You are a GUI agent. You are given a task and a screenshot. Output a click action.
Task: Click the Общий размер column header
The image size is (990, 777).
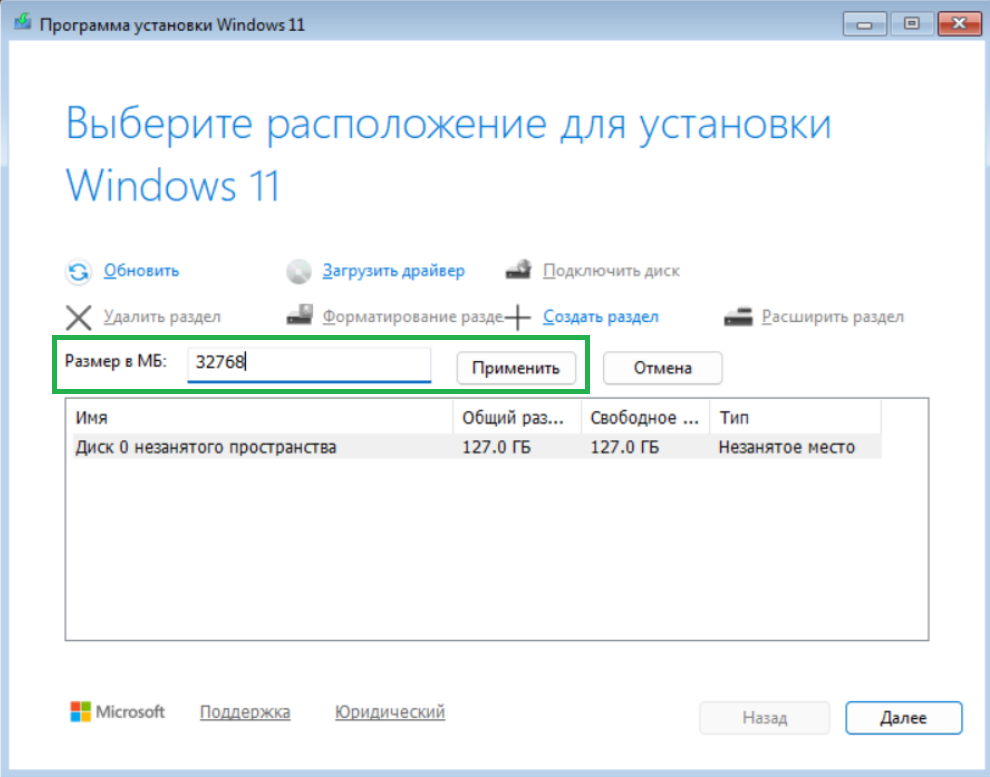(x=517, y=417)
